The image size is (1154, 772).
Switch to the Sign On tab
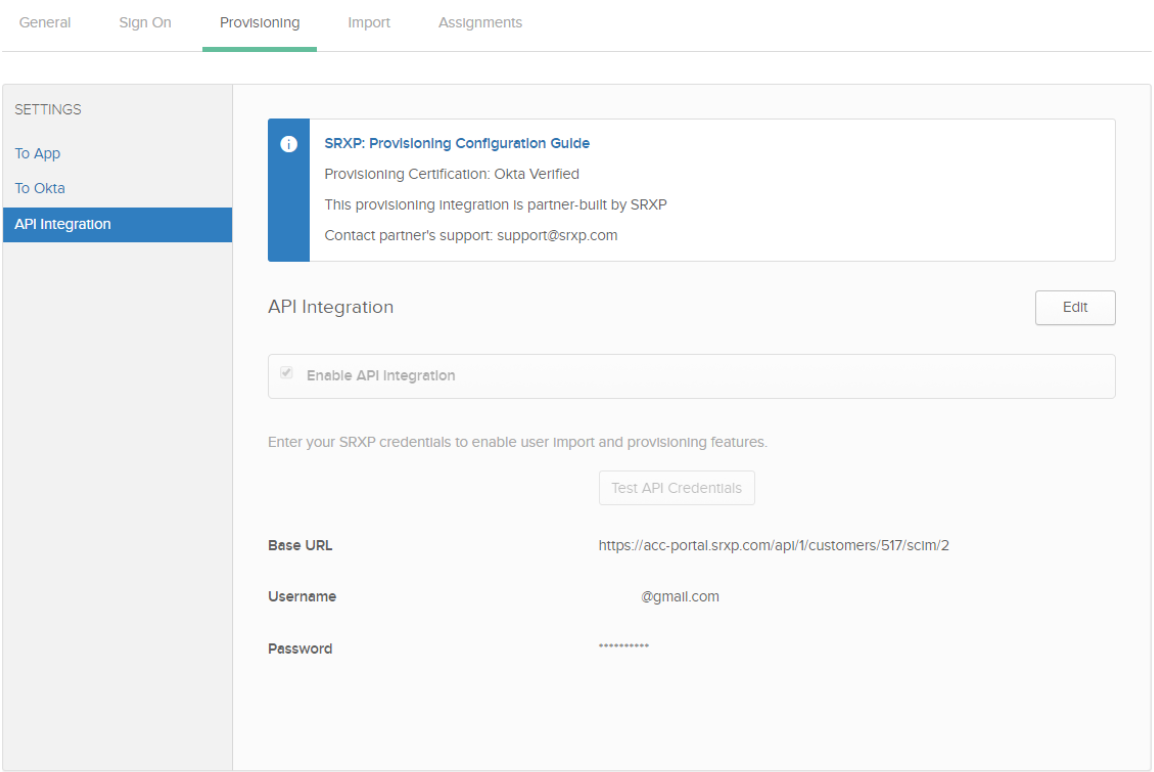(145, 23)
